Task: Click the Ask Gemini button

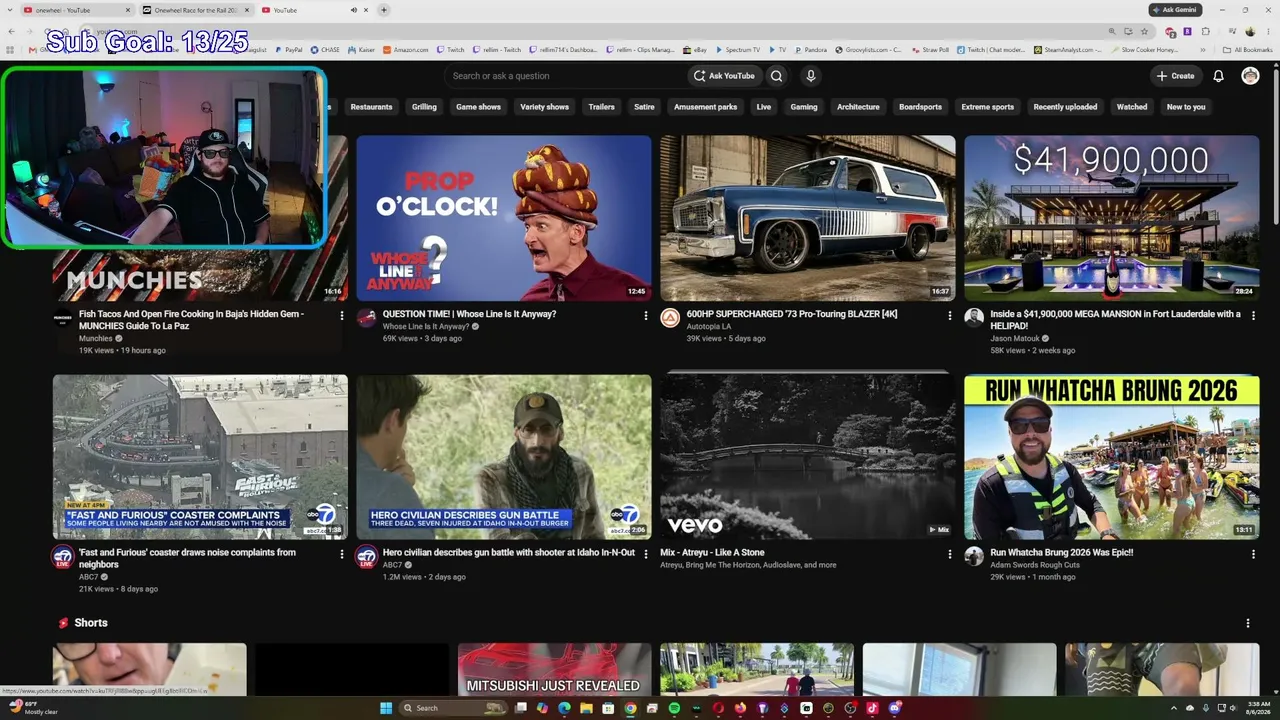Action: tap(1175, 10)
